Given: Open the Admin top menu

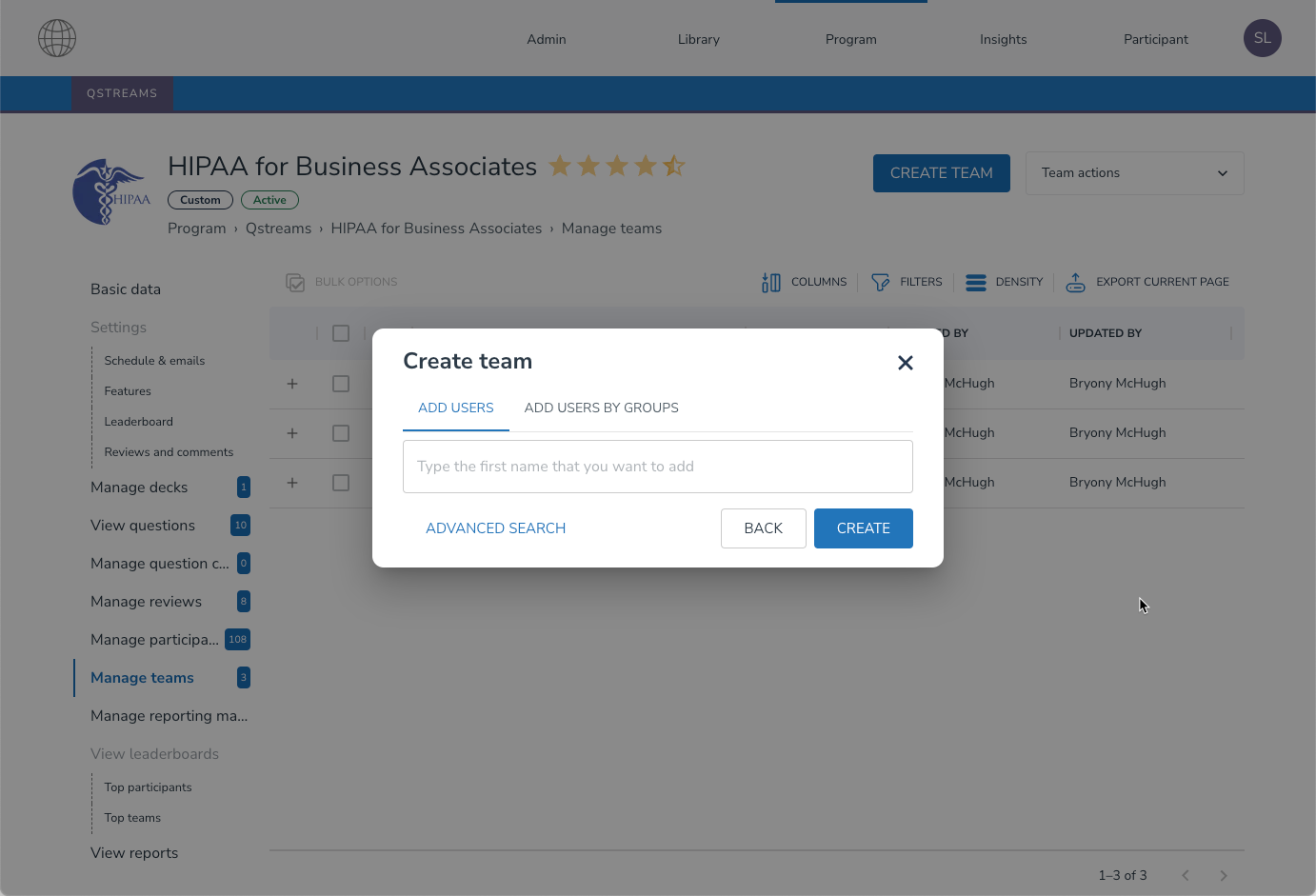Looking at the screenshot, I should pos(547,39).
